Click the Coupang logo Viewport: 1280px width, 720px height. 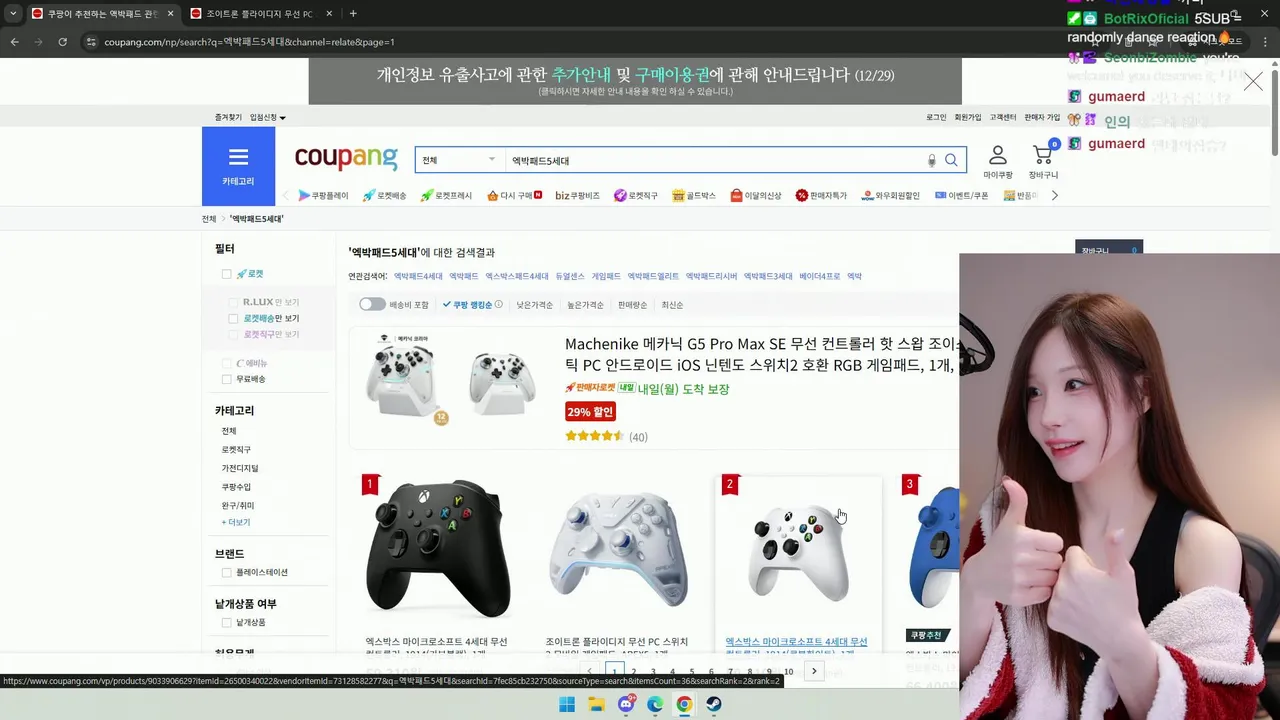tap(346, 158)
